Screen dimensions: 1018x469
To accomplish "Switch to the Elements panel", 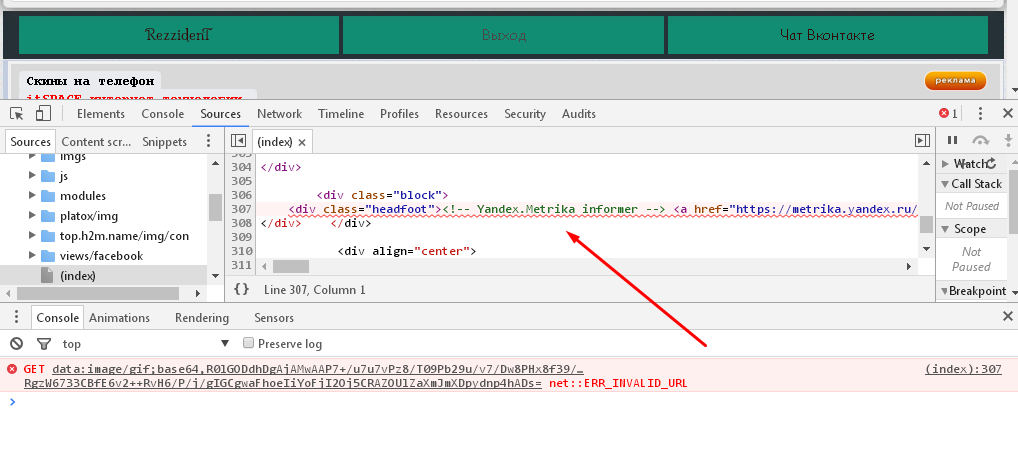I will (101, 114).
